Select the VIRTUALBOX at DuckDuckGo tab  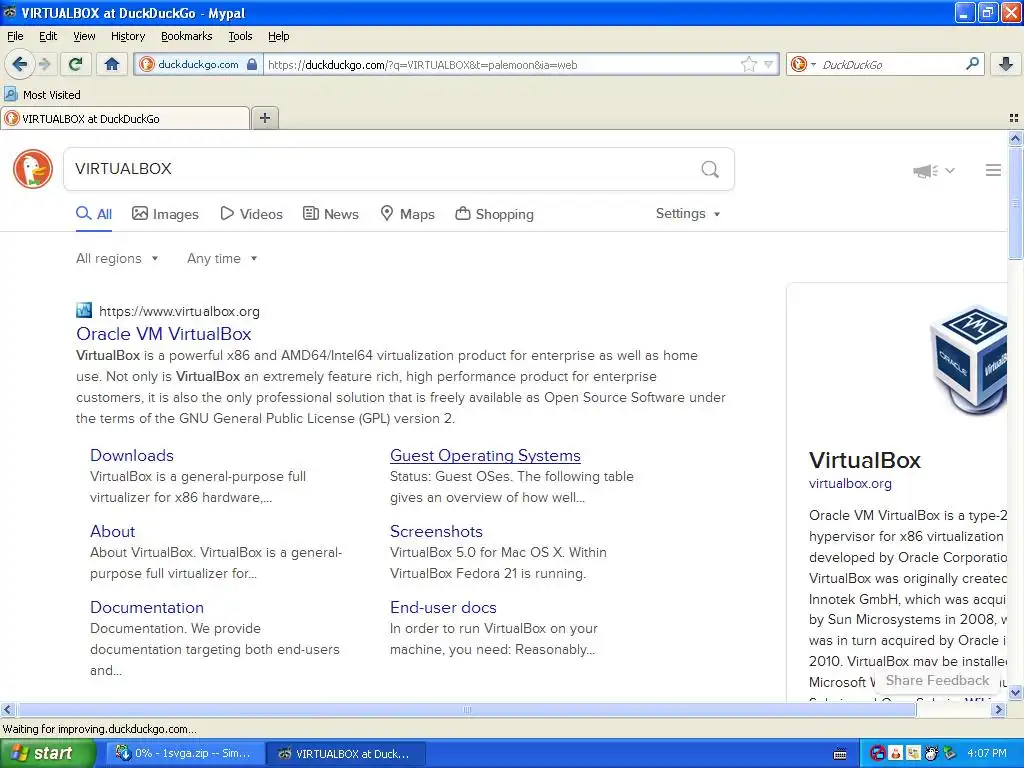tap(125, 118)
